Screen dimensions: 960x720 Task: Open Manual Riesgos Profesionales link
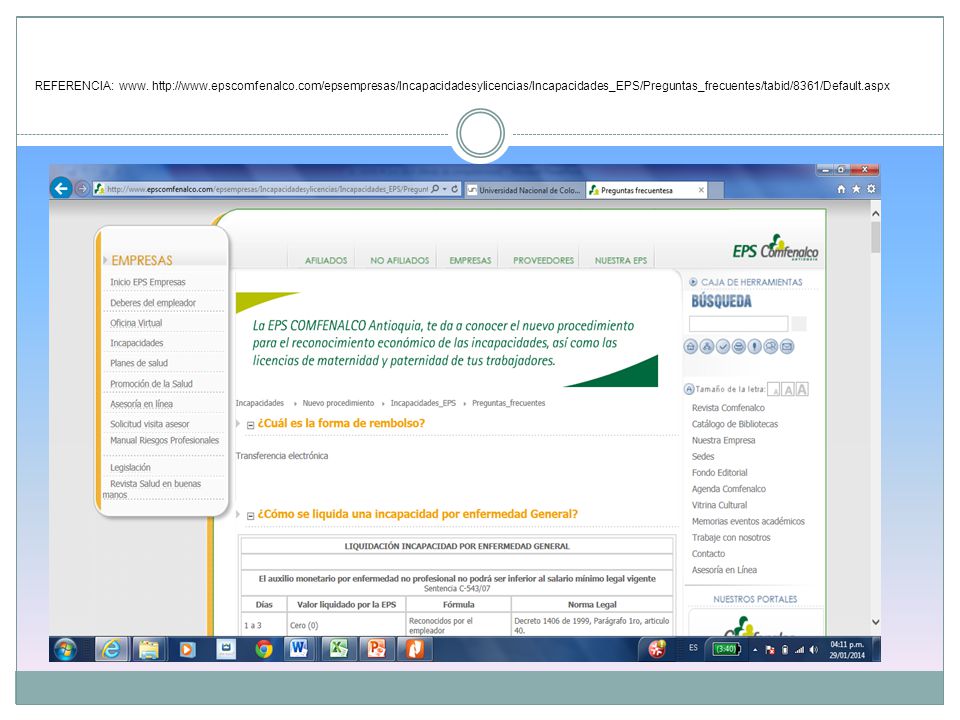pyautogui.click(x=164, y=440)
